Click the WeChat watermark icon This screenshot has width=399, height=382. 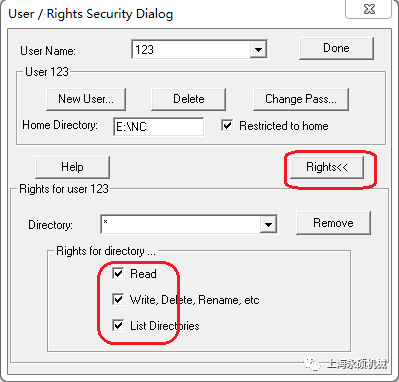313,364
